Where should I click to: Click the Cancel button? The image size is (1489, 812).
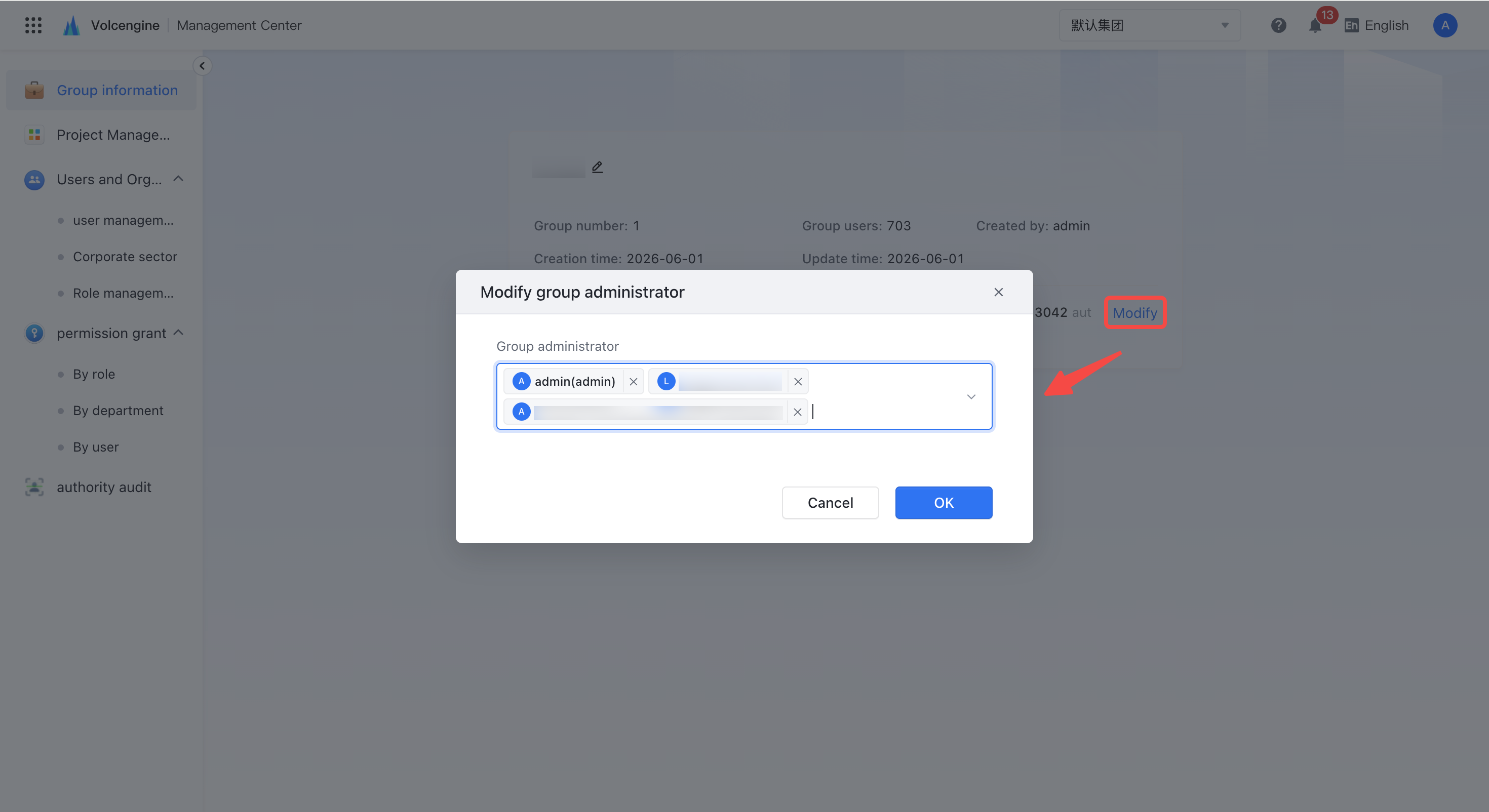point(830,503)
